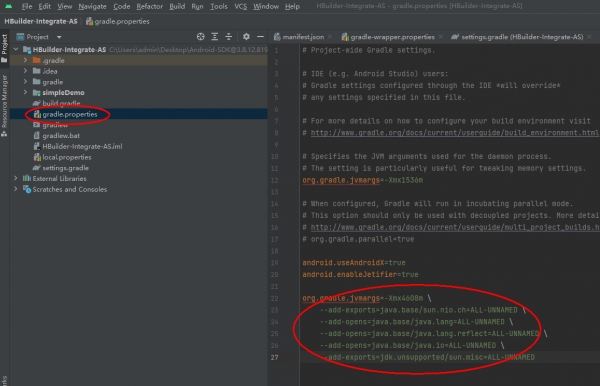Expand External Libraries node

16,178
